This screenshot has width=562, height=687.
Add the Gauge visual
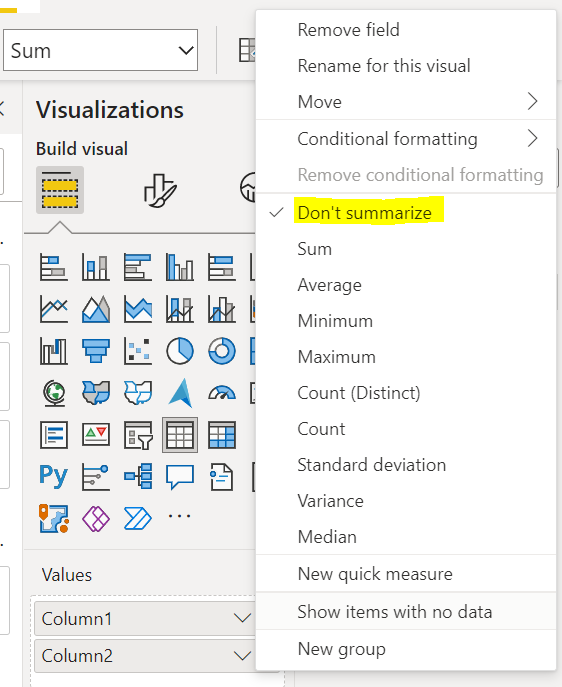click(222, 393)
